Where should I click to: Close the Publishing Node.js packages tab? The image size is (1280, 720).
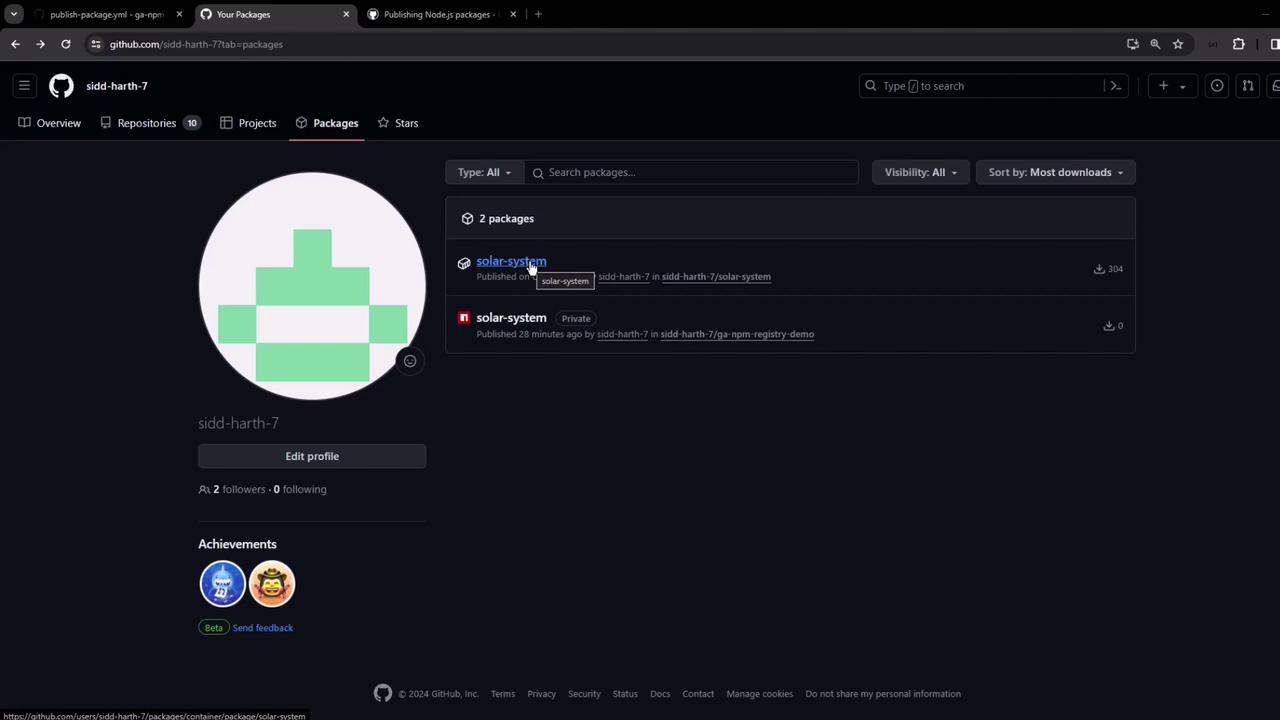click(513, 14)
